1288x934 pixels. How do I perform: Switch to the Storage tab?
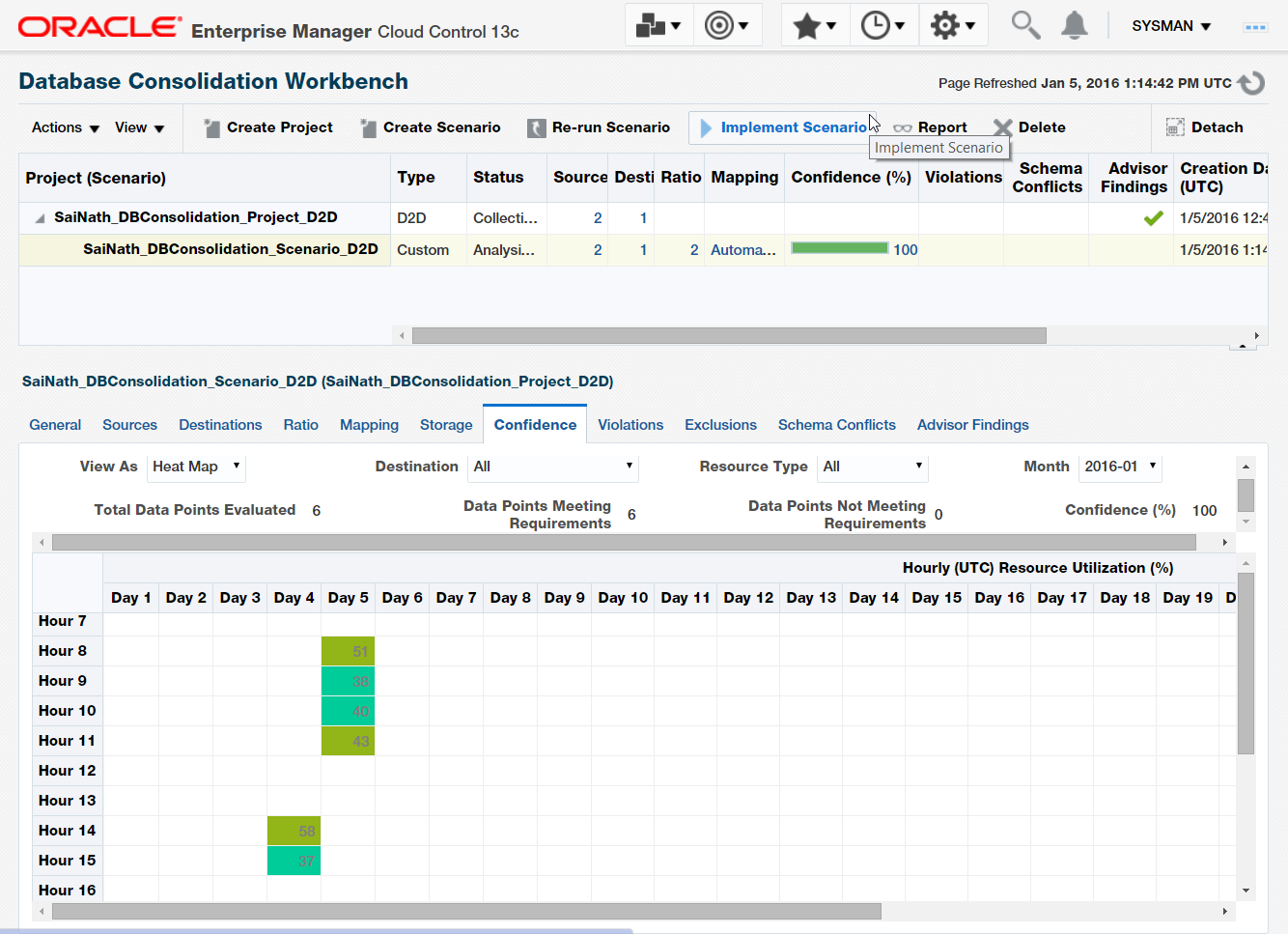click(x=446, y=425)
